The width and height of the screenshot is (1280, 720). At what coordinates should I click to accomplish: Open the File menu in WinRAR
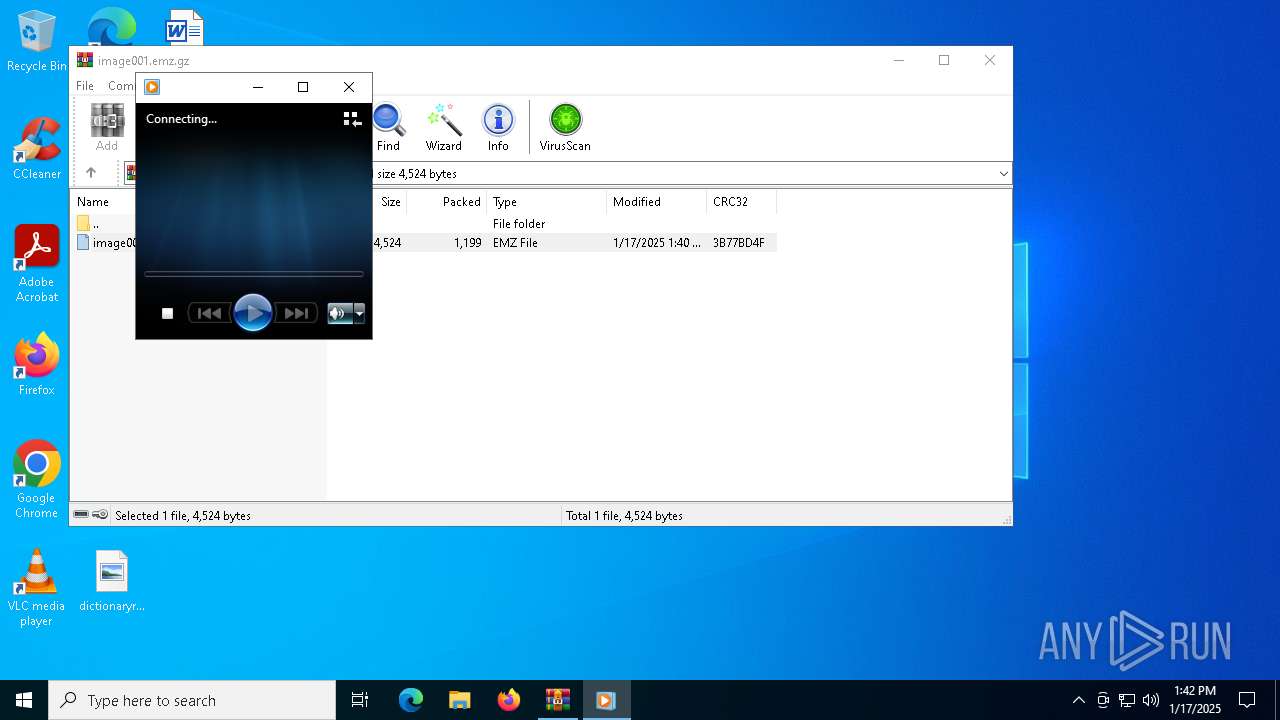(85, 86)
